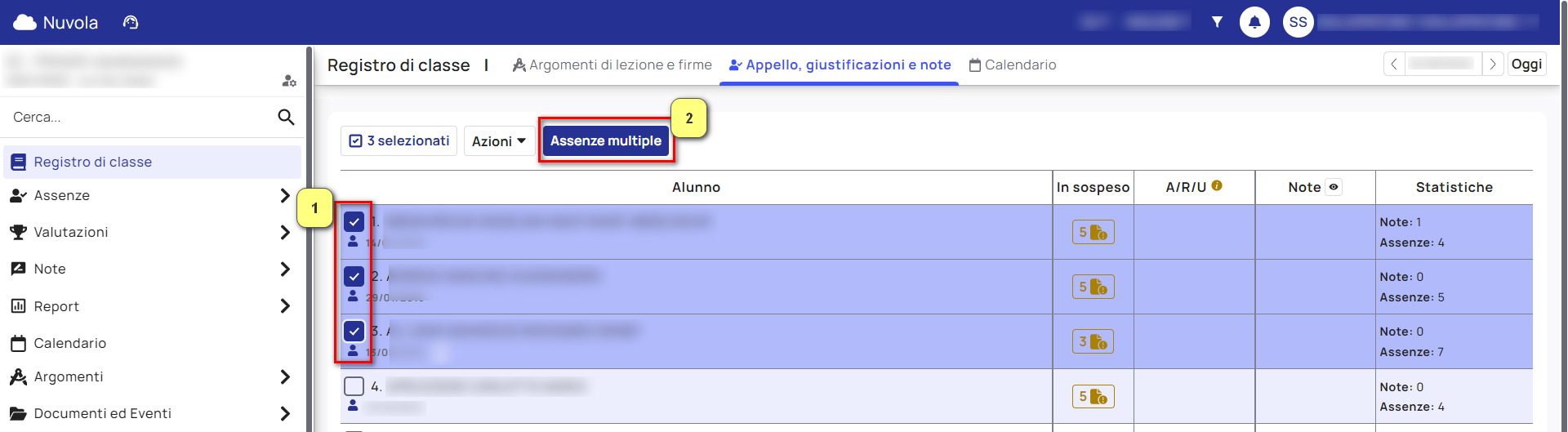Switch to the Calendario tab
Image resolution: width=1568 pixels, height=432 pixels.
[1013, 65]
